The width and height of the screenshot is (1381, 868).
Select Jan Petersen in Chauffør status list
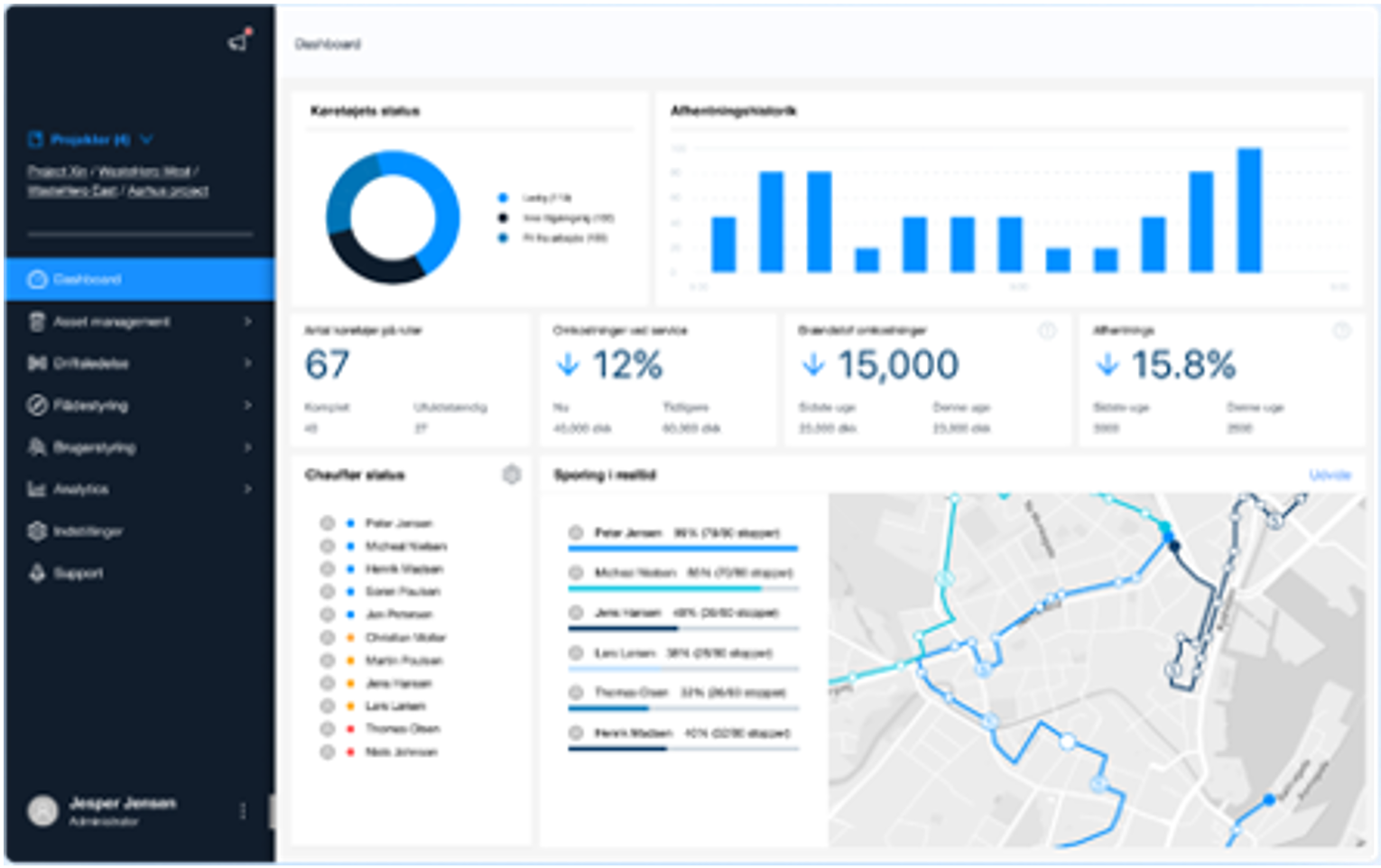point(398,615)
